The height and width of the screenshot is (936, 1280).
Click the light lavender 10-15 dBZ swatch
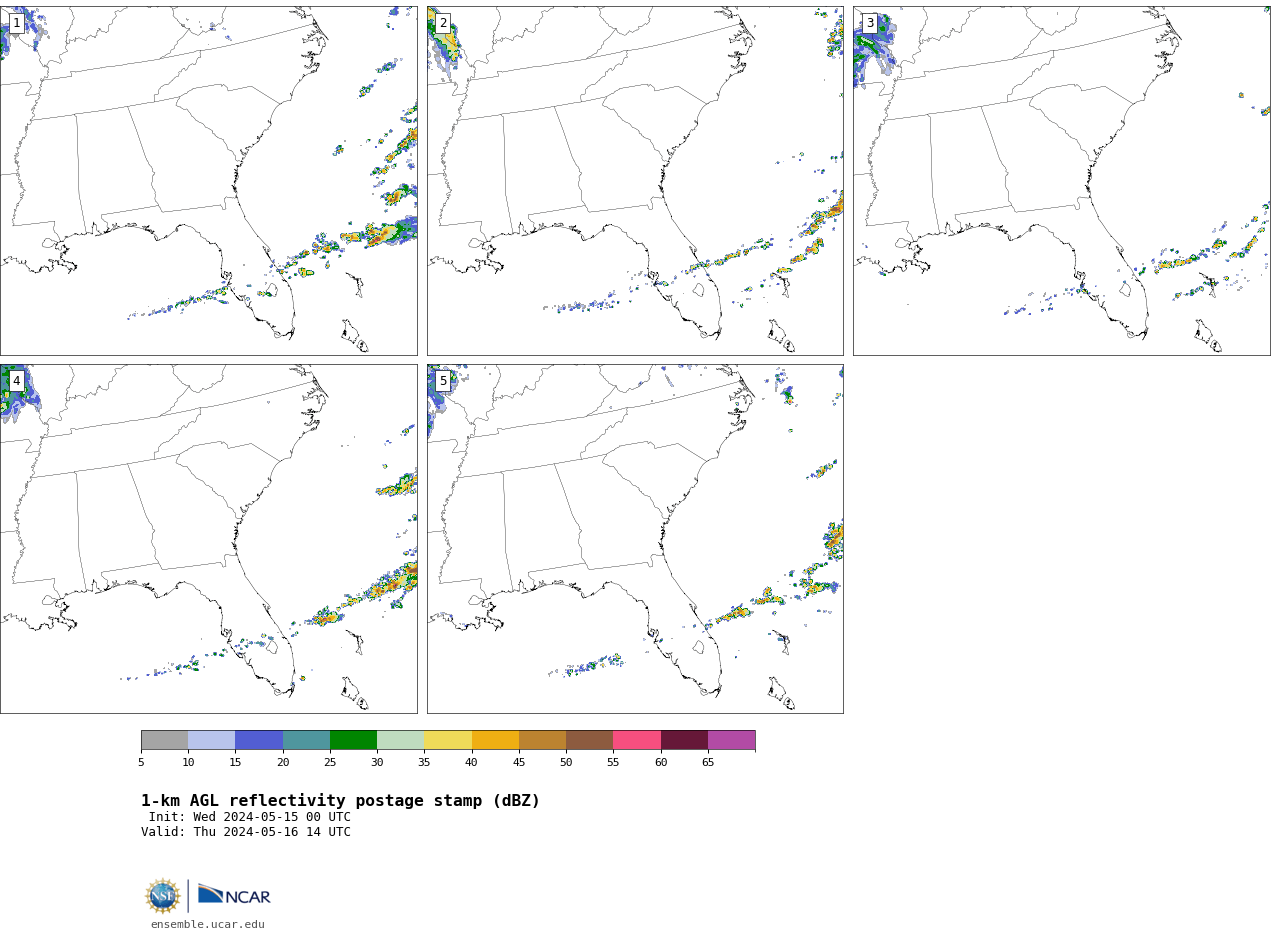[212, 740]
